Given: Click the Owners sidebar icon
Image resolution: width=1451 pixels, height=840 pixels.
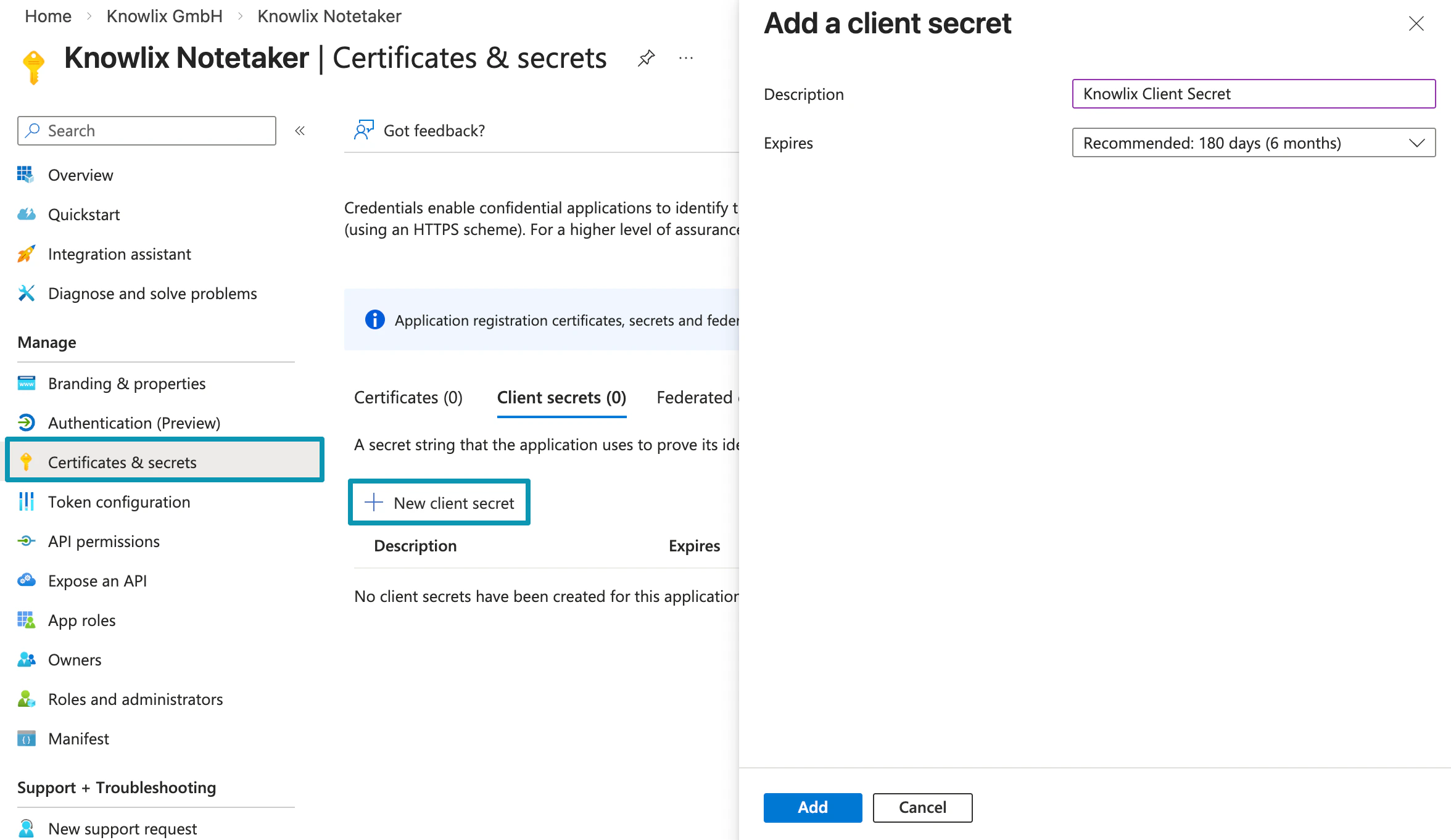Looking at the screenshot, I should click(26, 659).
